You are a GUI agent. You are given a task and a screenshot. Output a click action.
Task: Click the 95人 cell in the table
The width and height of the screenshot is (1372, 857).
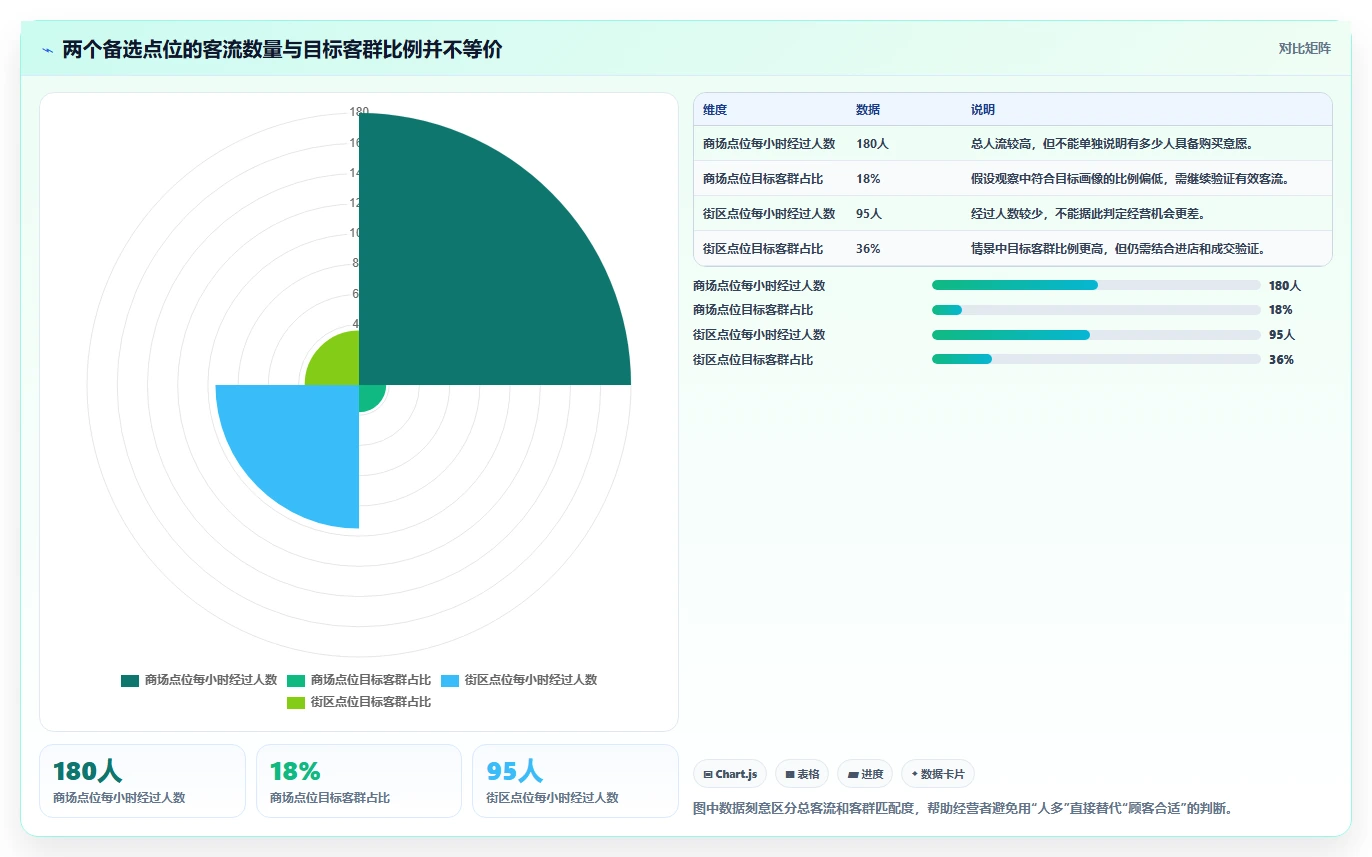point(869,214)
